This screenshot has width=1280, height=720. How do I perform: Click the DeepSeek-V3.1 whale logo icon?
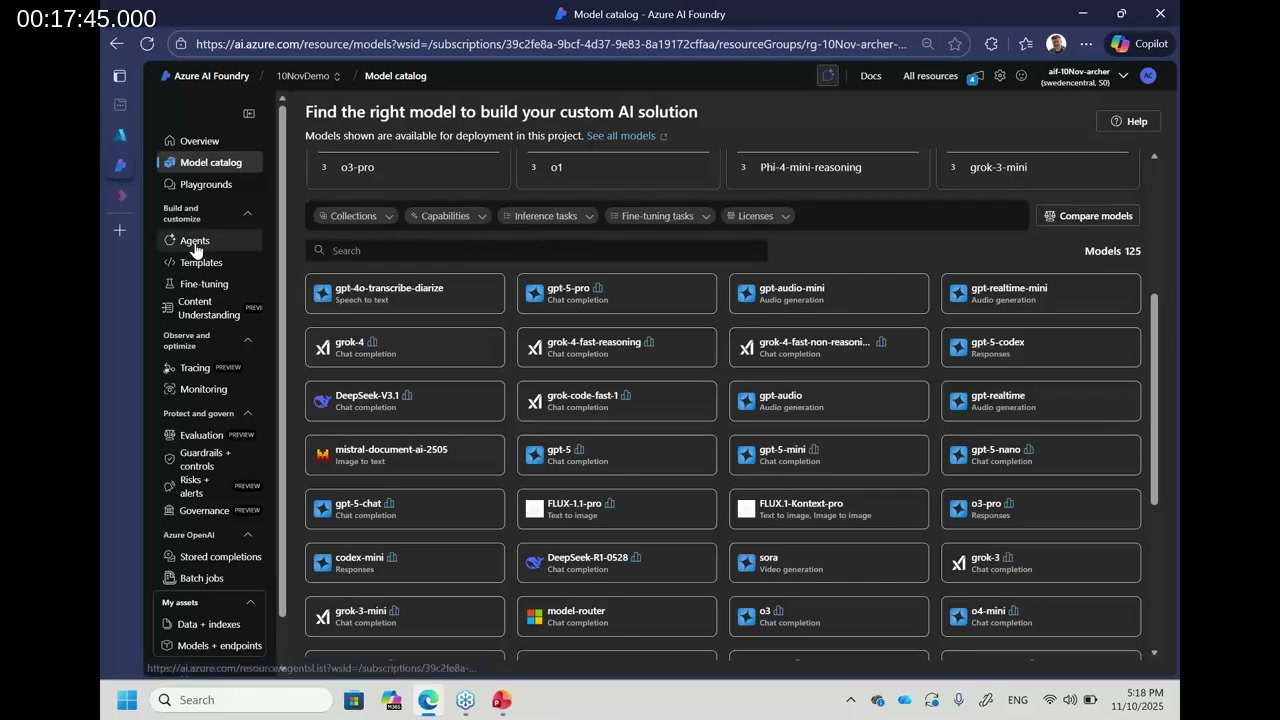pyautogui.click(x=322, y=401)
